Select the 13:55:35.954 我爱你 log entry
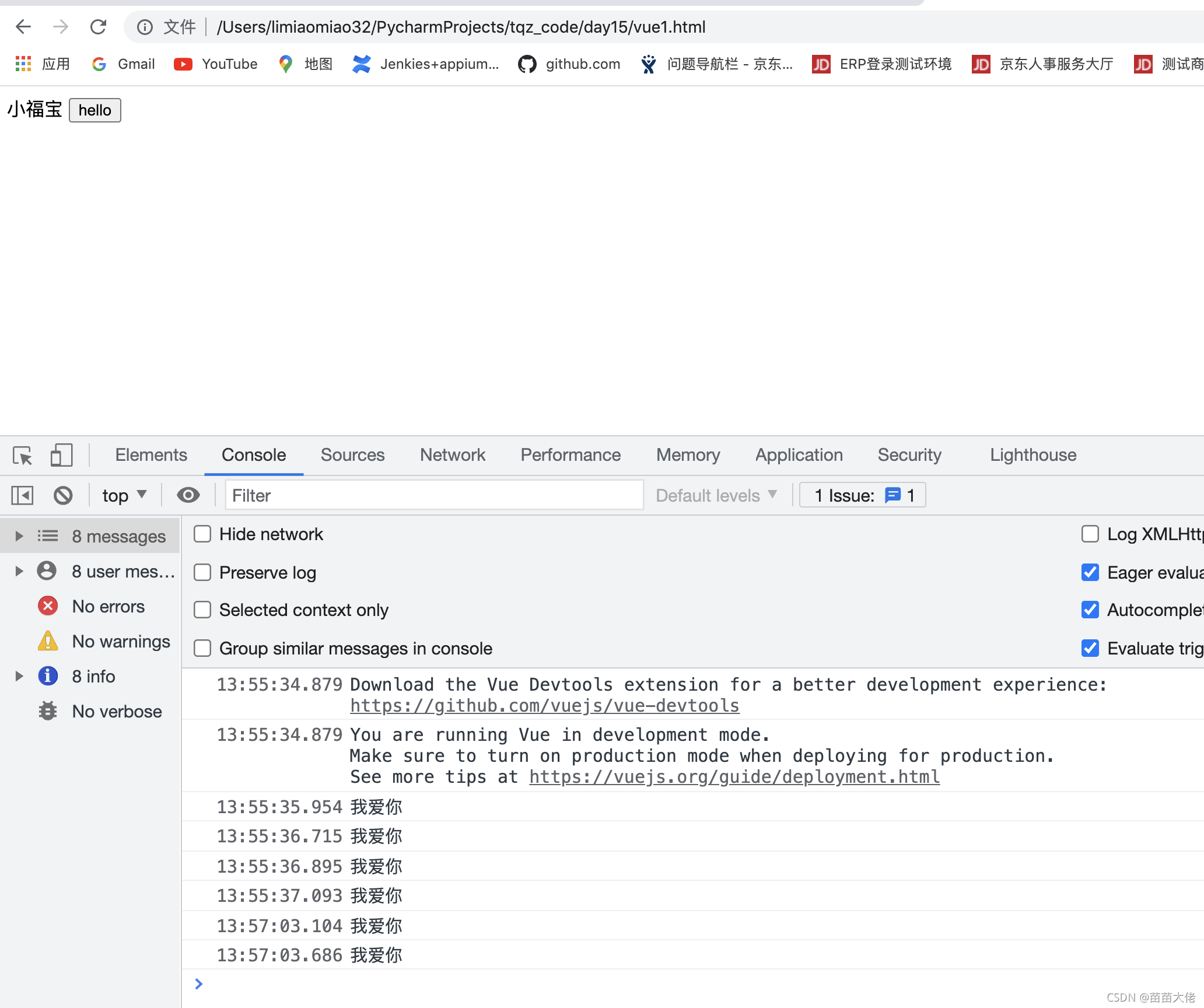Screen dimensions: 1204x1008 pyautogui.click(x=693, y=807)
